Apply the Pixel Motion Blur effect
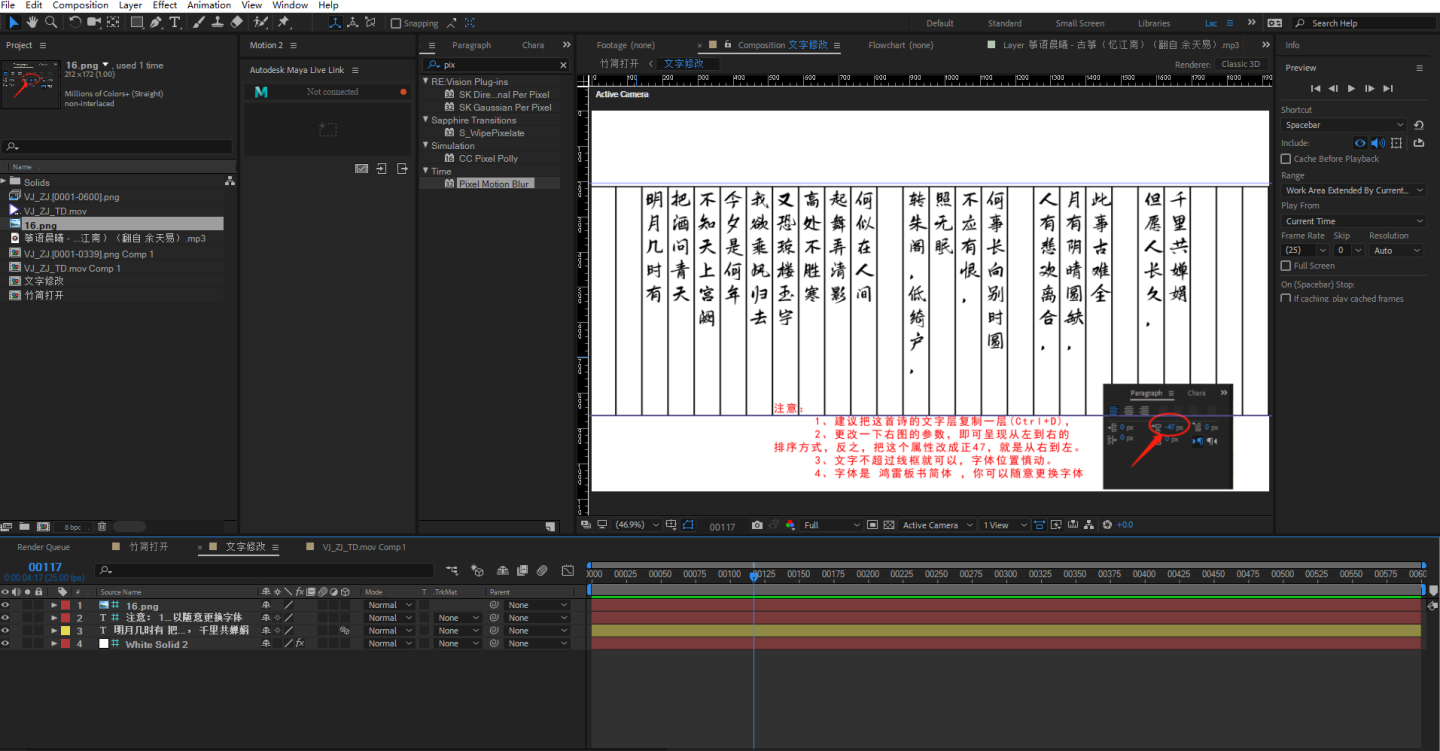This screenshot has width=1440, height=751. pyautogui.click(x=493, y=184)
